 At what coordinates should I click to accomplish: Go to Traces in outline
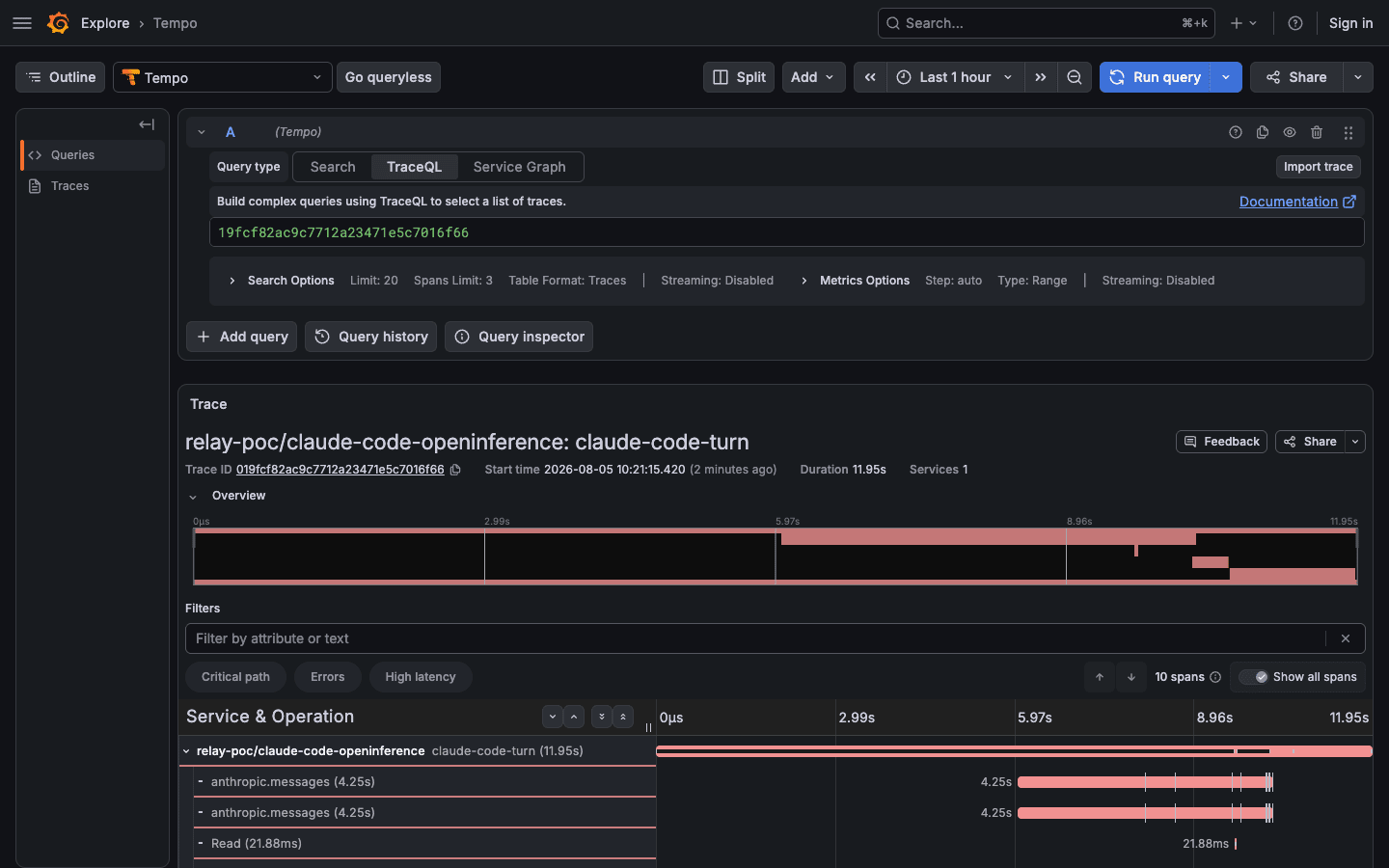pos(93,186)
